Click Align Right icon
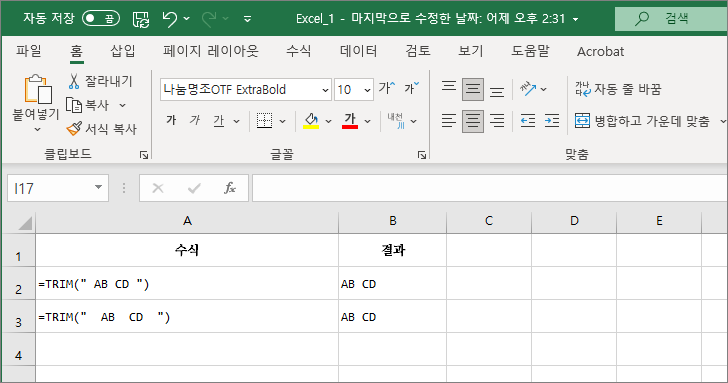The height and width of the screenshot is (383, 728). tap(497, 121)
